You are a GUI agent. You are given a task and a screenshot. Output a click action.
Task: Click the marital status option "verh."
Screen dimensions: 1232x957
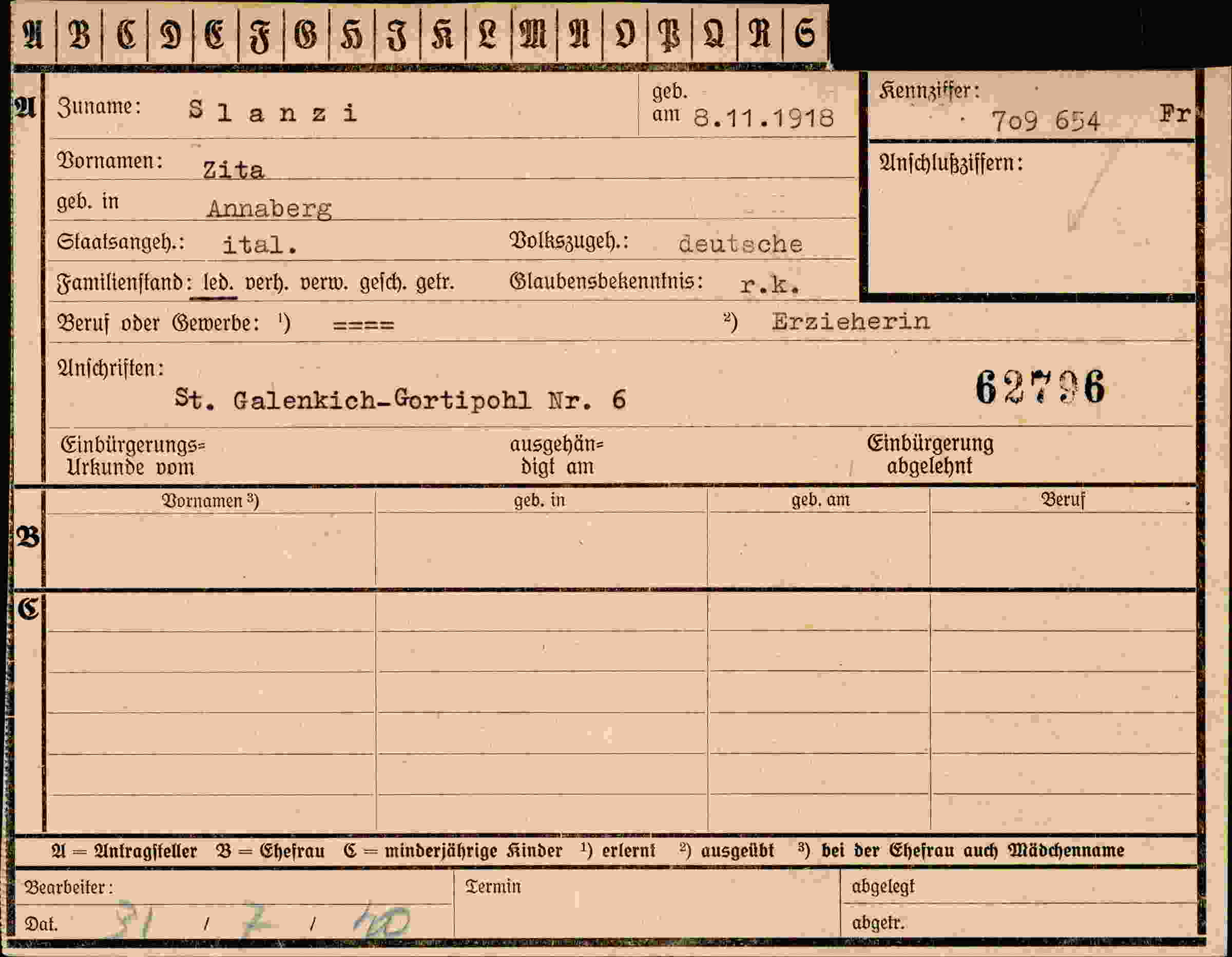(266, 282)
